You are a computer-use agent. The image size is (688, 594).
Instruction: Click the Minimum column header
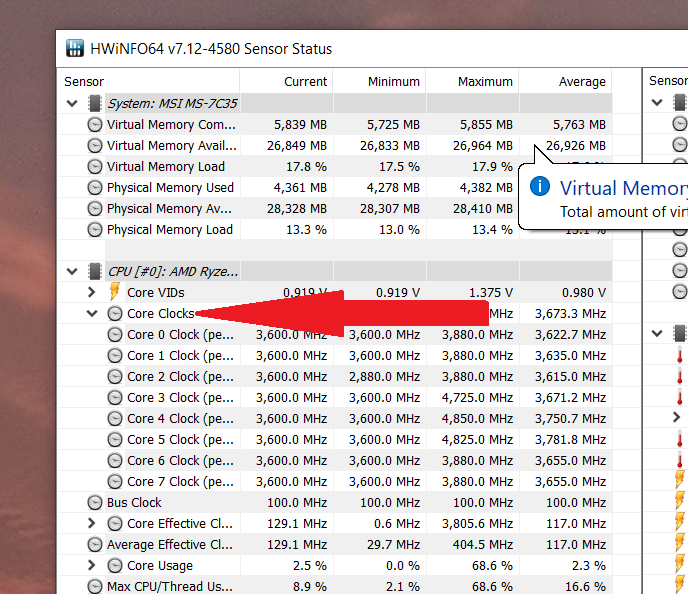(394, 82)
